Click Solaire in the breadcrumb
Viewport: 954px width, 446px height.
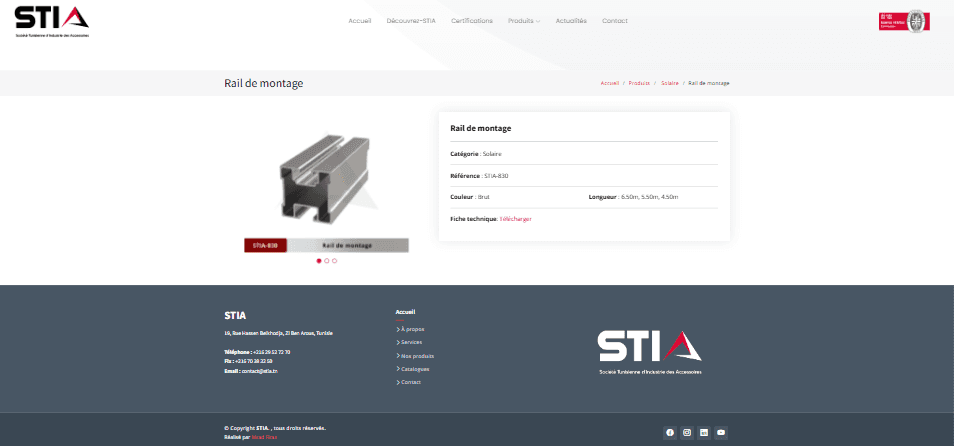tap(670, 83)
